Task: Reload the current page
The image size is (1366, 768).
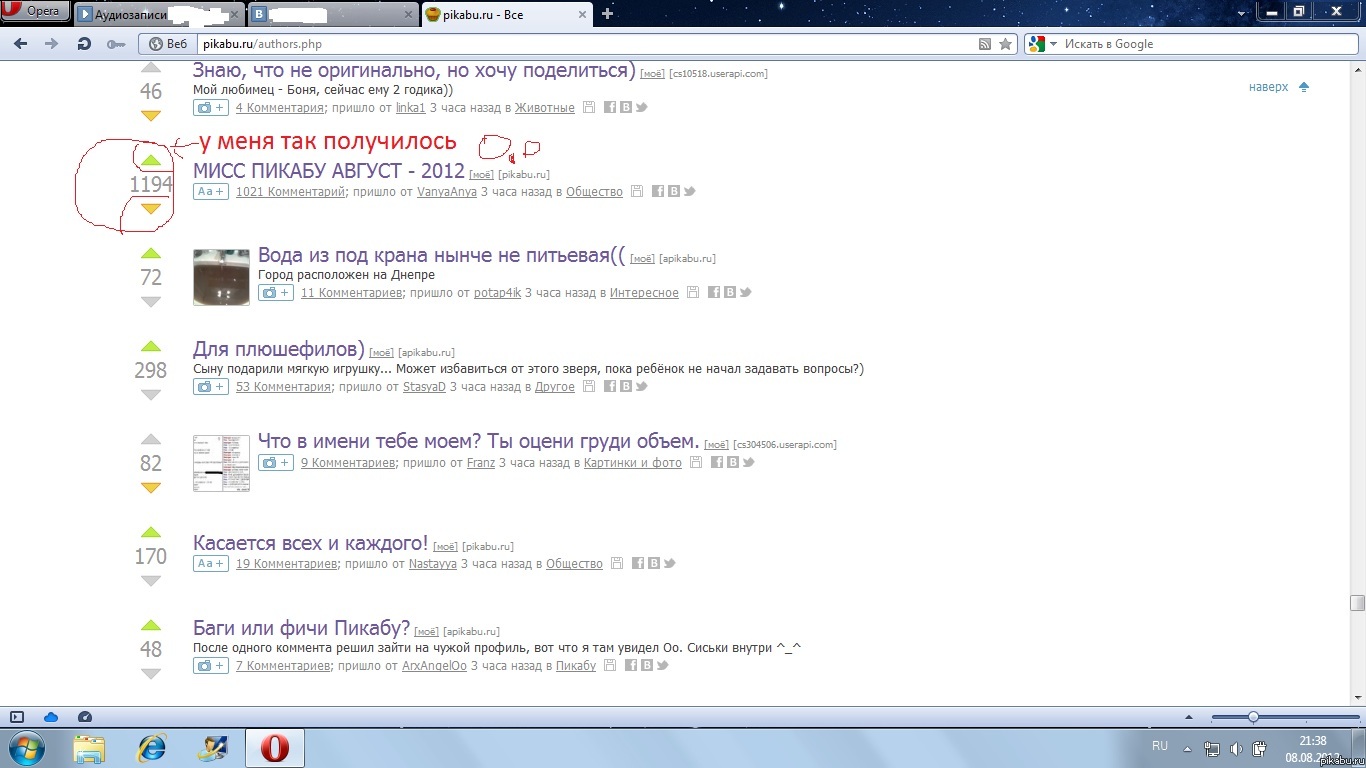Action: [x=84, y=44]
